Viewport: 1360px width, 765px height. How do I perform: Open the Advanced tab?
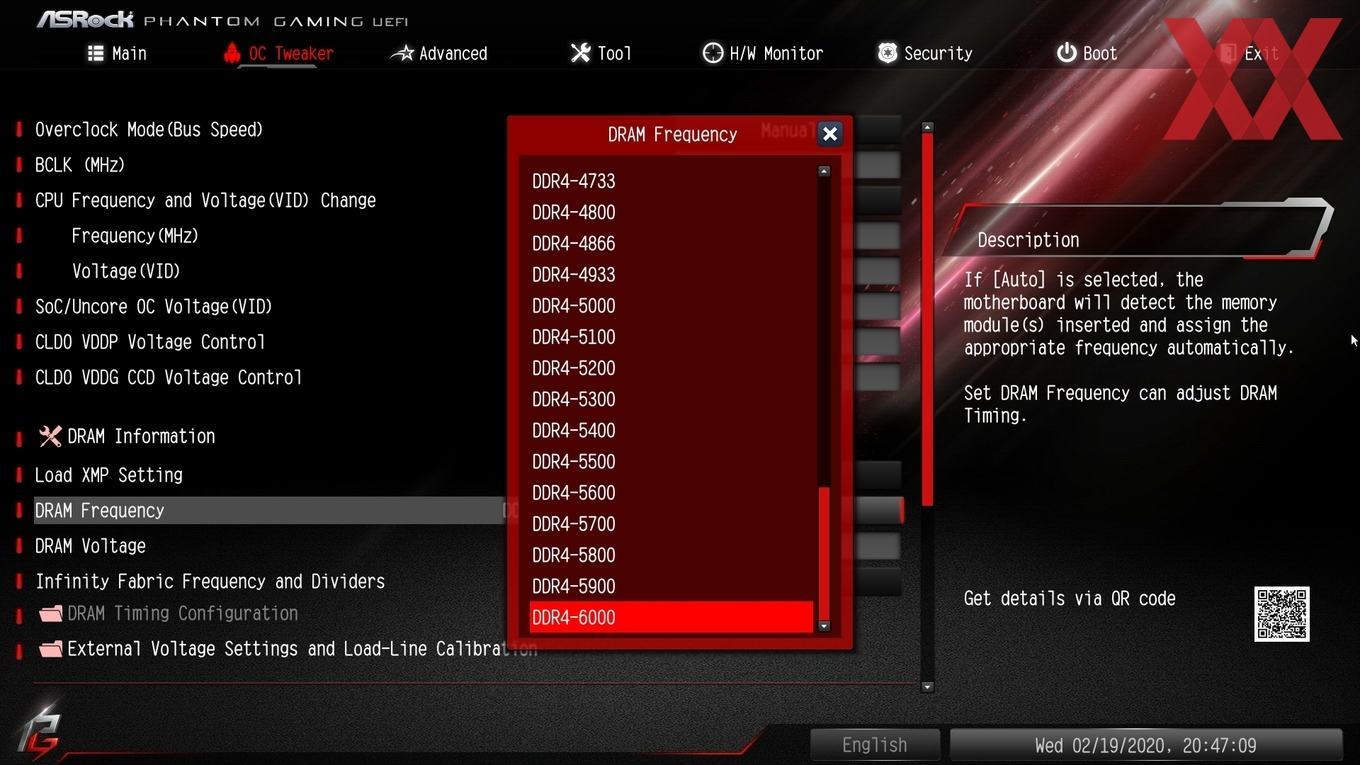(439, 53)
